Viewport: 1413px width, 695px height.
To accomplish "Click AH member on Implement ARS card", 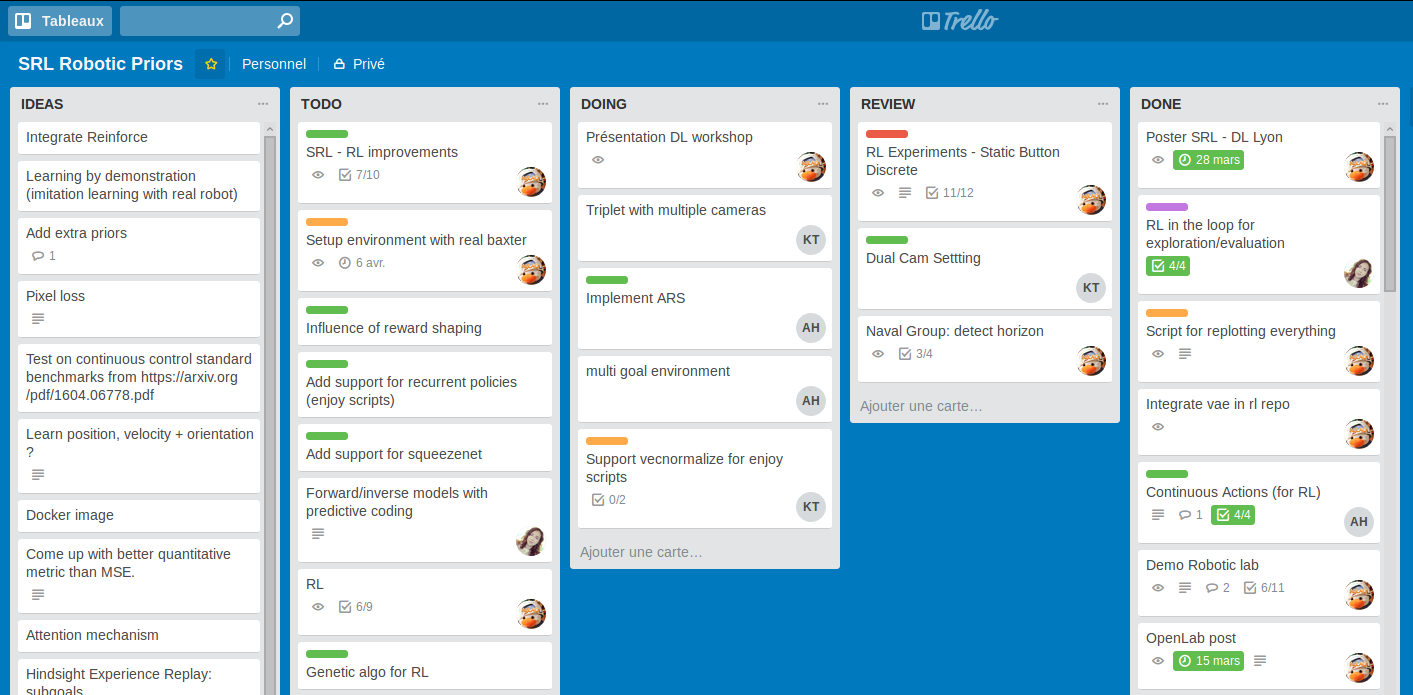I will (x=811, y=328).
